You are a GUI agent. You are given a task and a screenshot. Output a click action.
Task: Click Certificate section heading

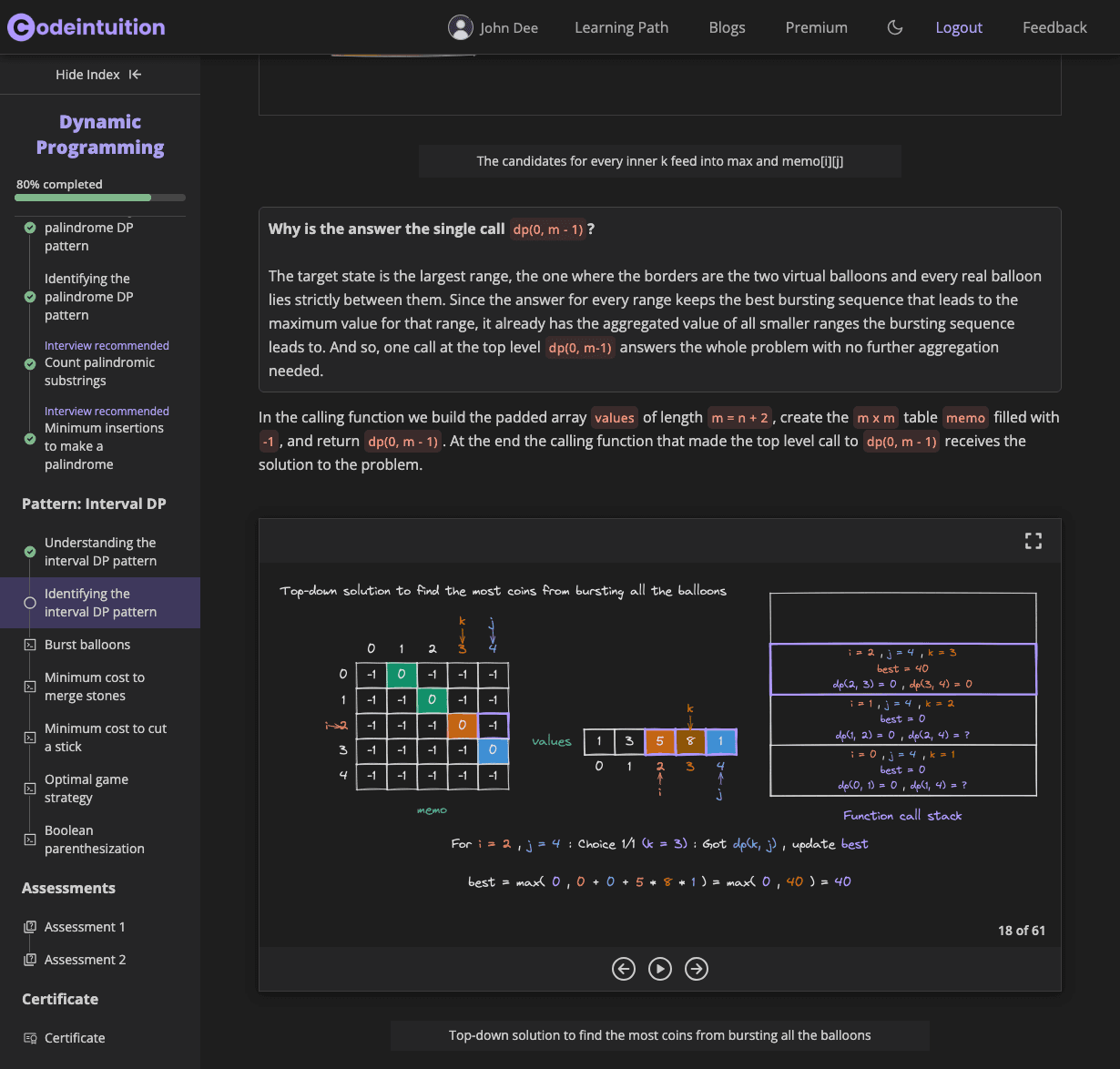(x=60, y=999)
